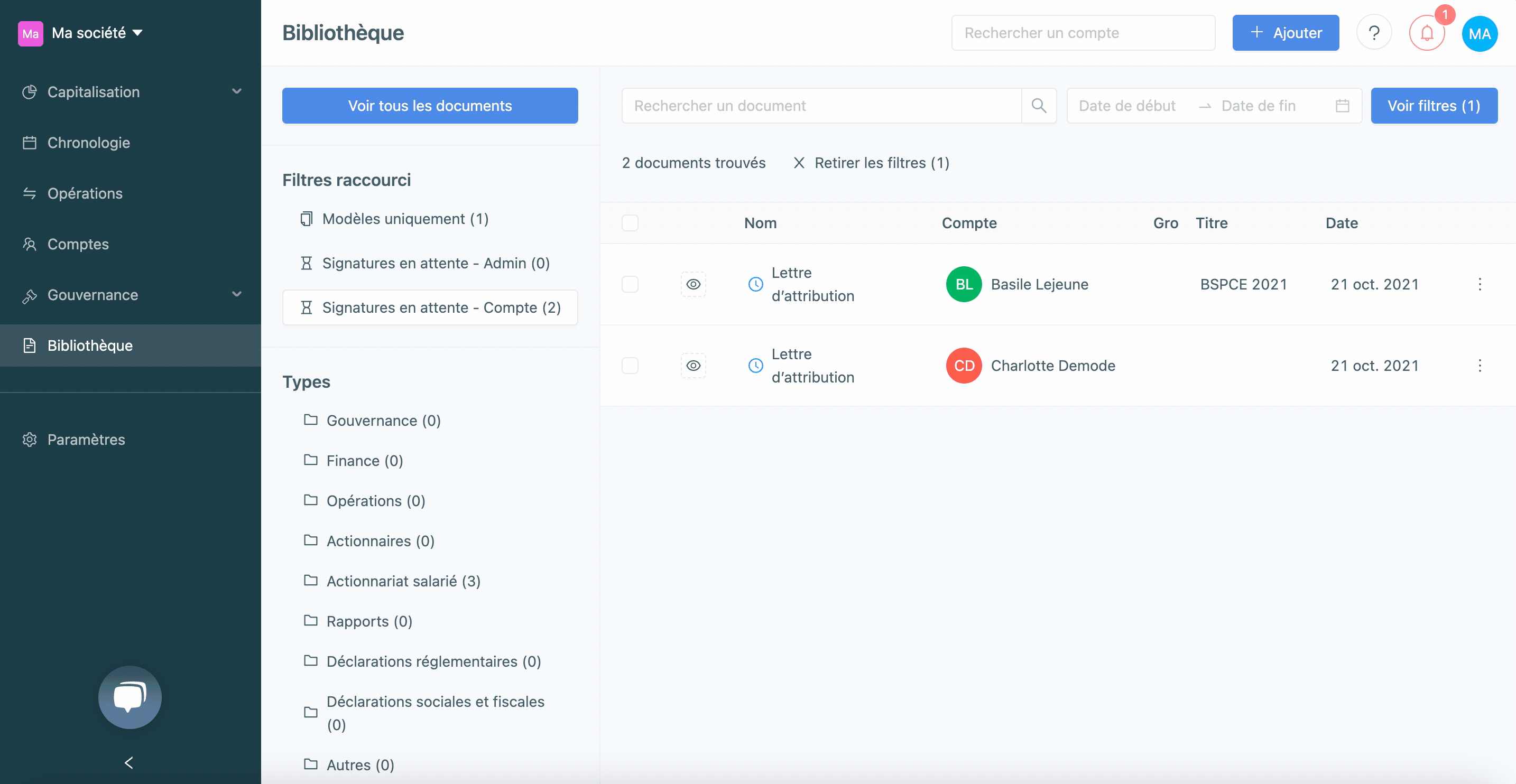
Task: Focus the Rechercher un document field
Action: pyautogui.click(x=821, y=106)
